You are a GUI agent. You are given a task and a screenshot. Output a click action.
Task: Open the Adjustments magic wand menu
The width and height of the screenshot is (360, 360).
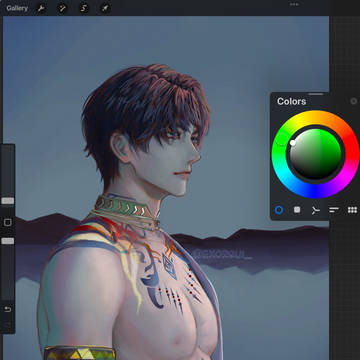[62, 8]
